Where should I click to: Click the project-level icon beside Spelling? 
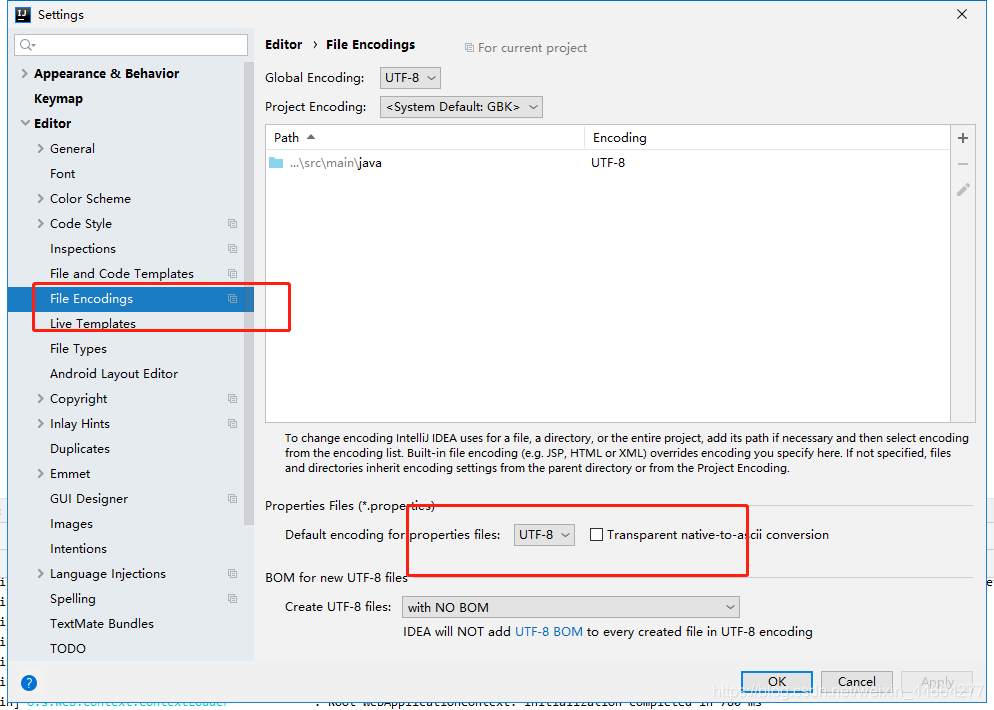pos(233,598)
